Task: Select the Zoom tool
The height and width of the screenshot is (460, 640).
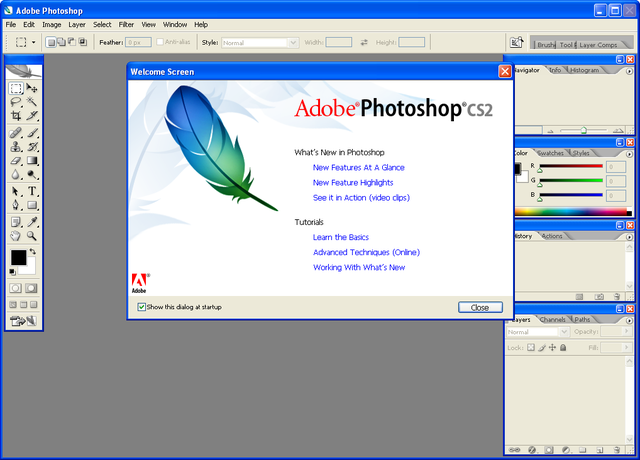Action: click(32, 236)
